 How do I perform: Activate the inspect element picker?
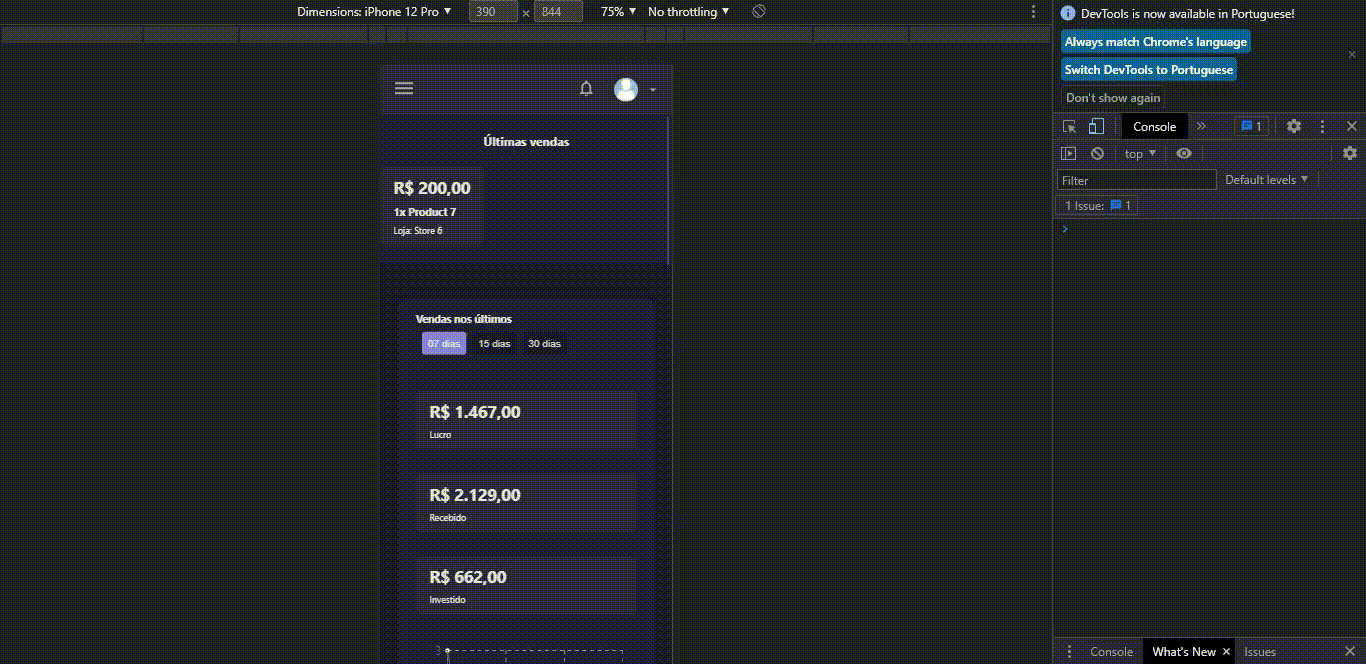(x=1069, y=126)
